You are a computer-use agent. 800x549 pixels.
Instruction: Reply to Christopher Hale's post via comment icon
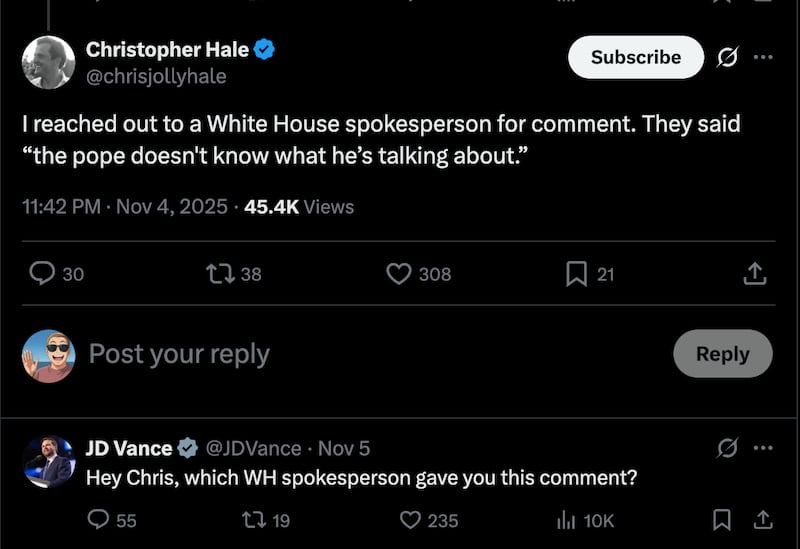42,273
